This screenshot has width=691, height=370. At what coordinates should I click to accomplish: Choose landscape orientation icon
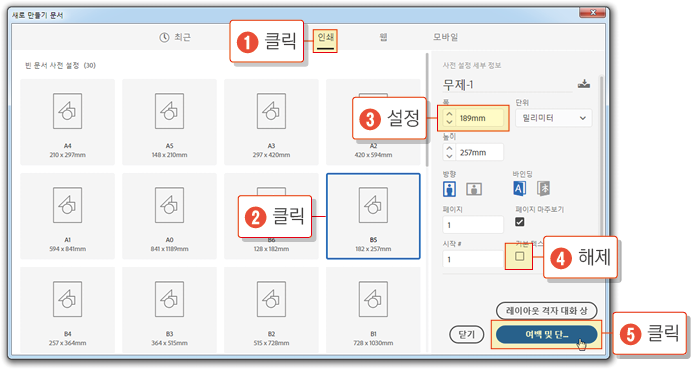pyautogui.click(x=474, y=189)
